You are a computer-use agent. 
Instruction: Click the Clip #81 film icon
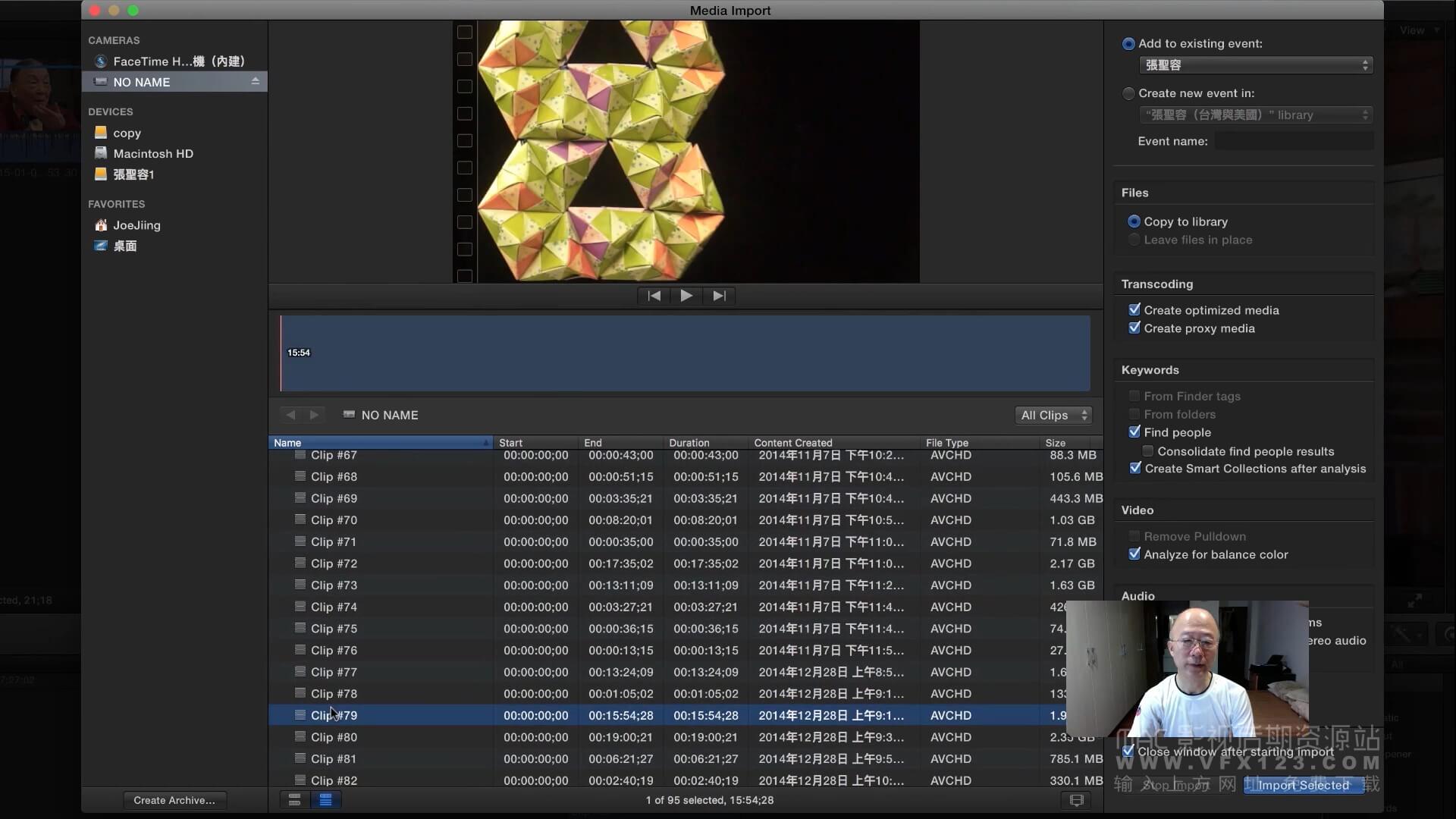click(x=300, y=758)
